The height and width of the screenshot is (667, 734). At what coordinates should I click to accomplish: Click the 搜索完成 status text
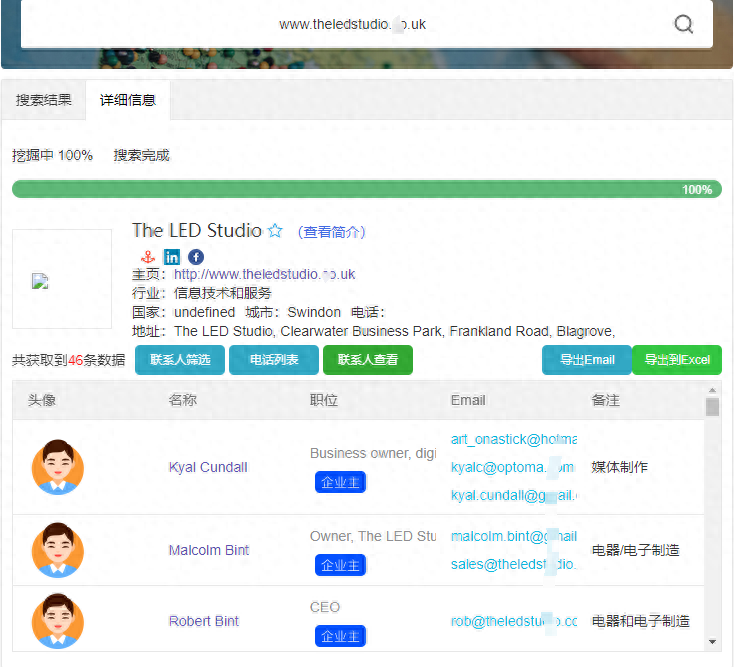142,155
